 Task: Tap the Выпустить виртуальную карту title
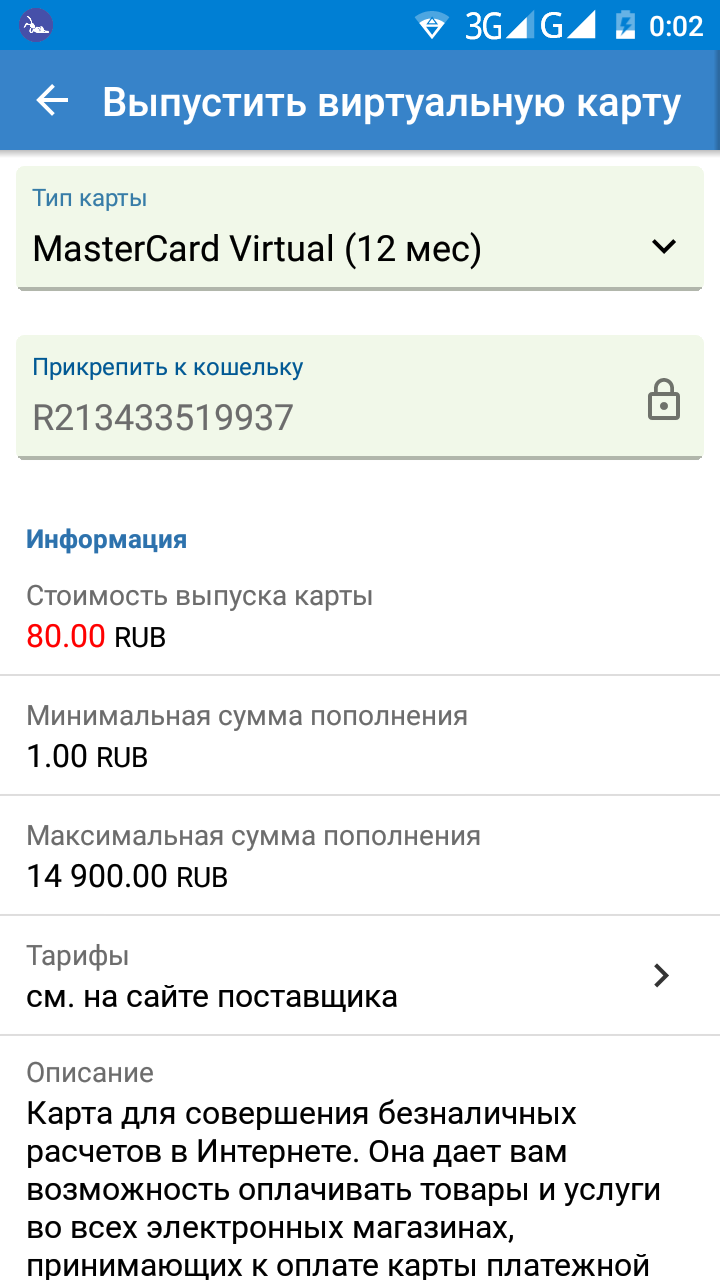391,102
